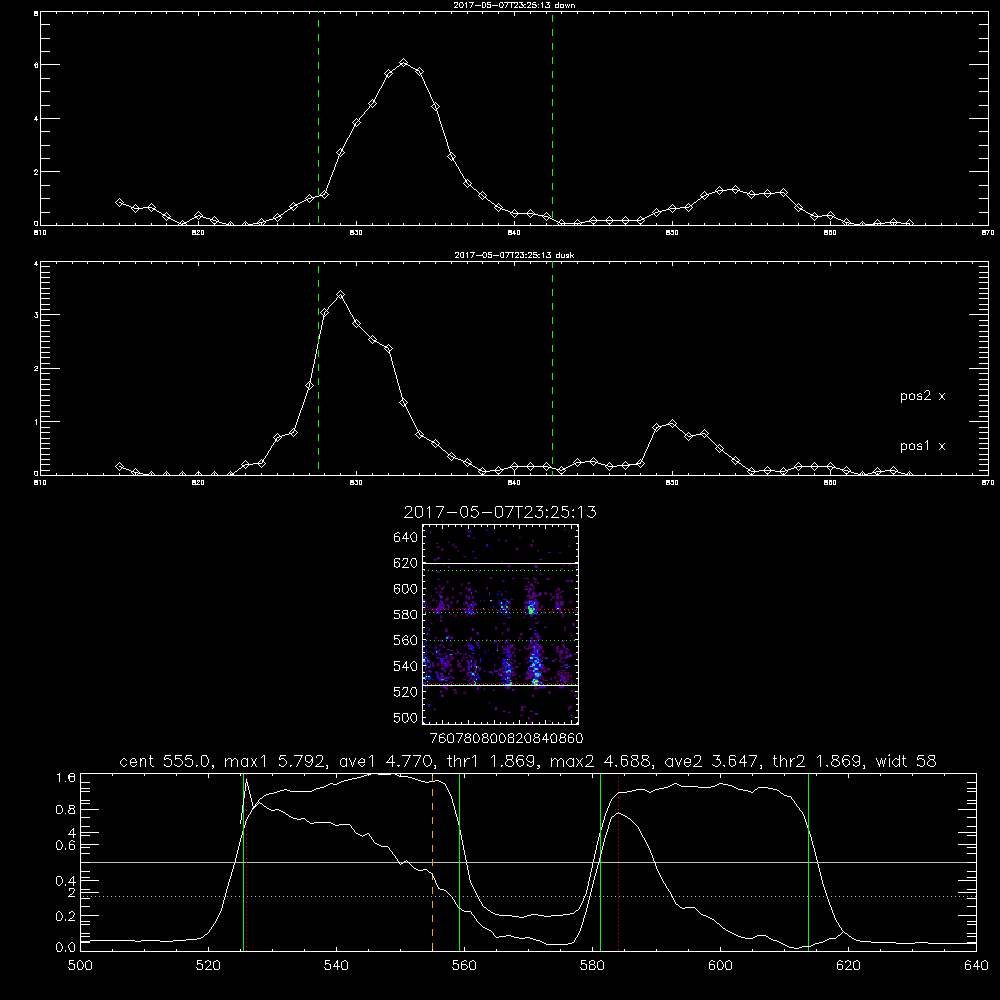Click the bottom plot y-axis label '0.6'
The height and width of the screenshot is (1000, 1000).
point(66,846)
